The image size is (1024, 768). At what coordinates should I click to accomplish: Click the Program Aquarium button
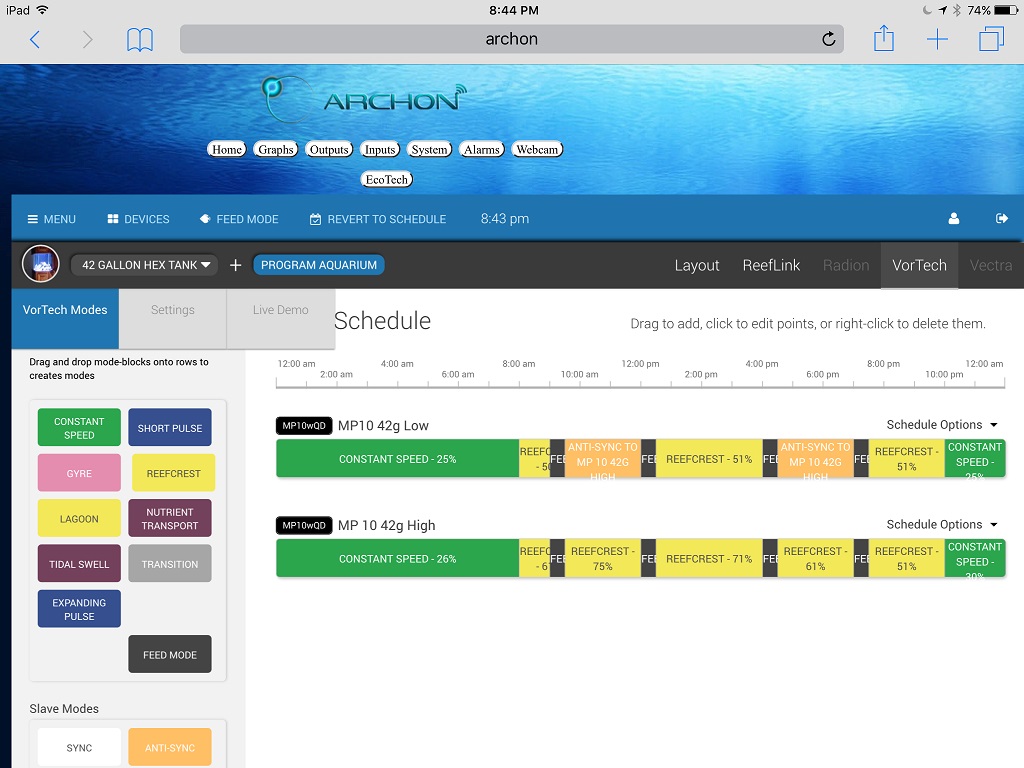(x=319, y=265)
